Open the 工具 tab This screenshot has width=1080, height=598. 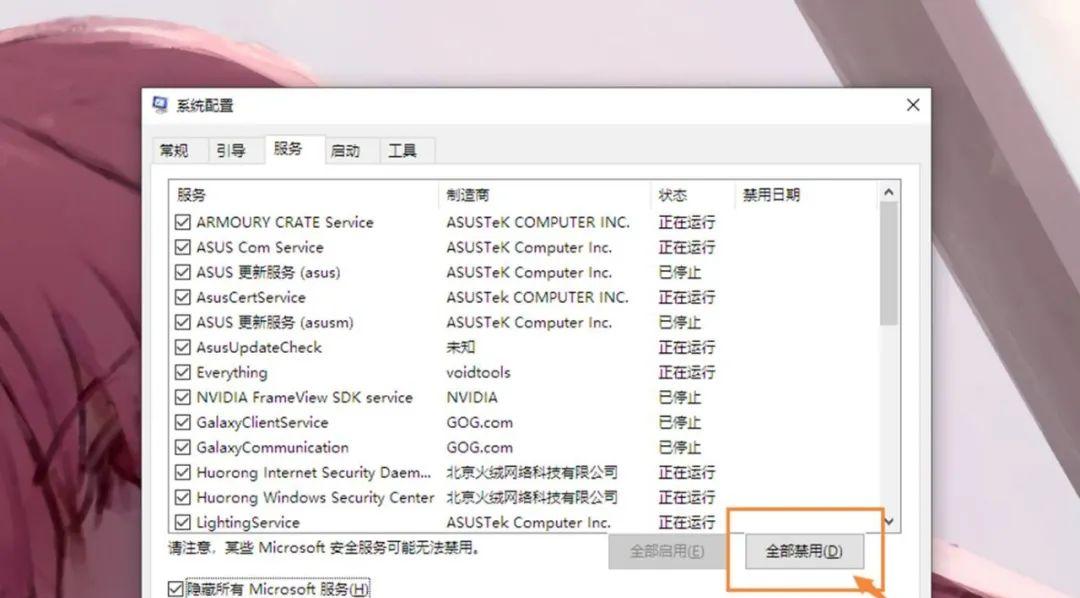[x=402, y=150]
